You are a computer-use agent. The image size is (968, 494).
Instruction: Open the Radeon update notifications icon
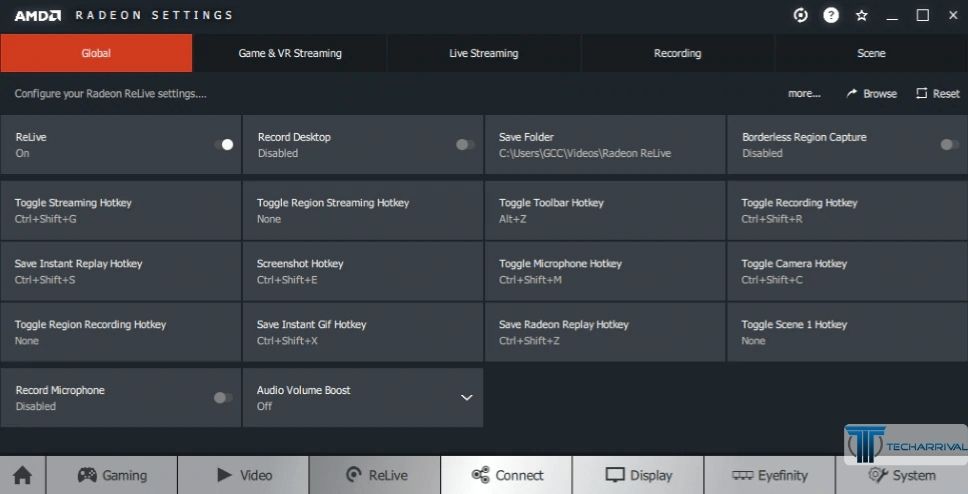coord(800,15)
